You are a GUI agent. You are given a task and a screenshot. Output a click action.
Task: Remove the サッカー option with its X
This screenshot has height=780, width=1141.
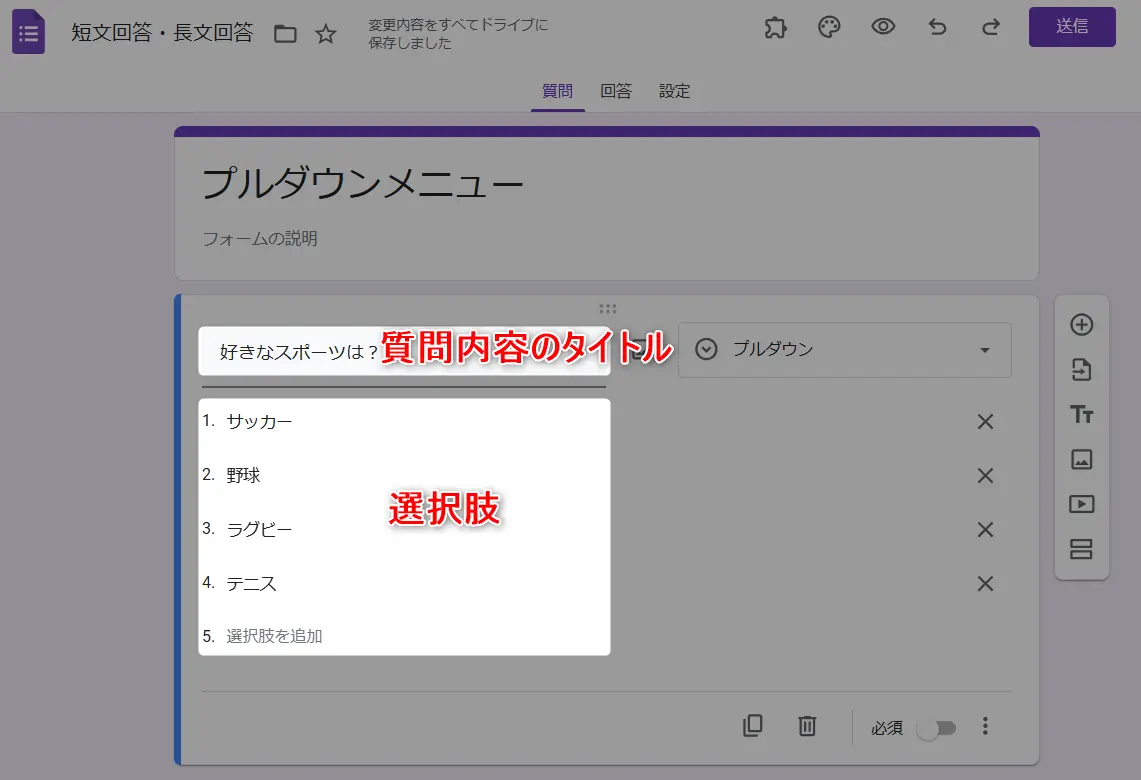[x=985, y=422]
